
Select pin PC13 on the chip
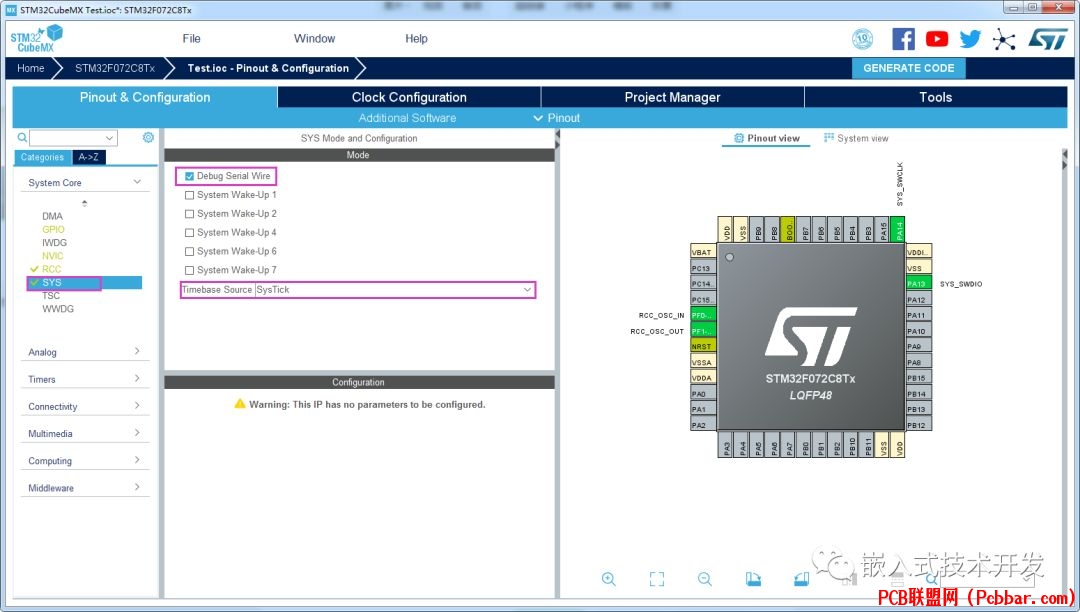point(703,268)
